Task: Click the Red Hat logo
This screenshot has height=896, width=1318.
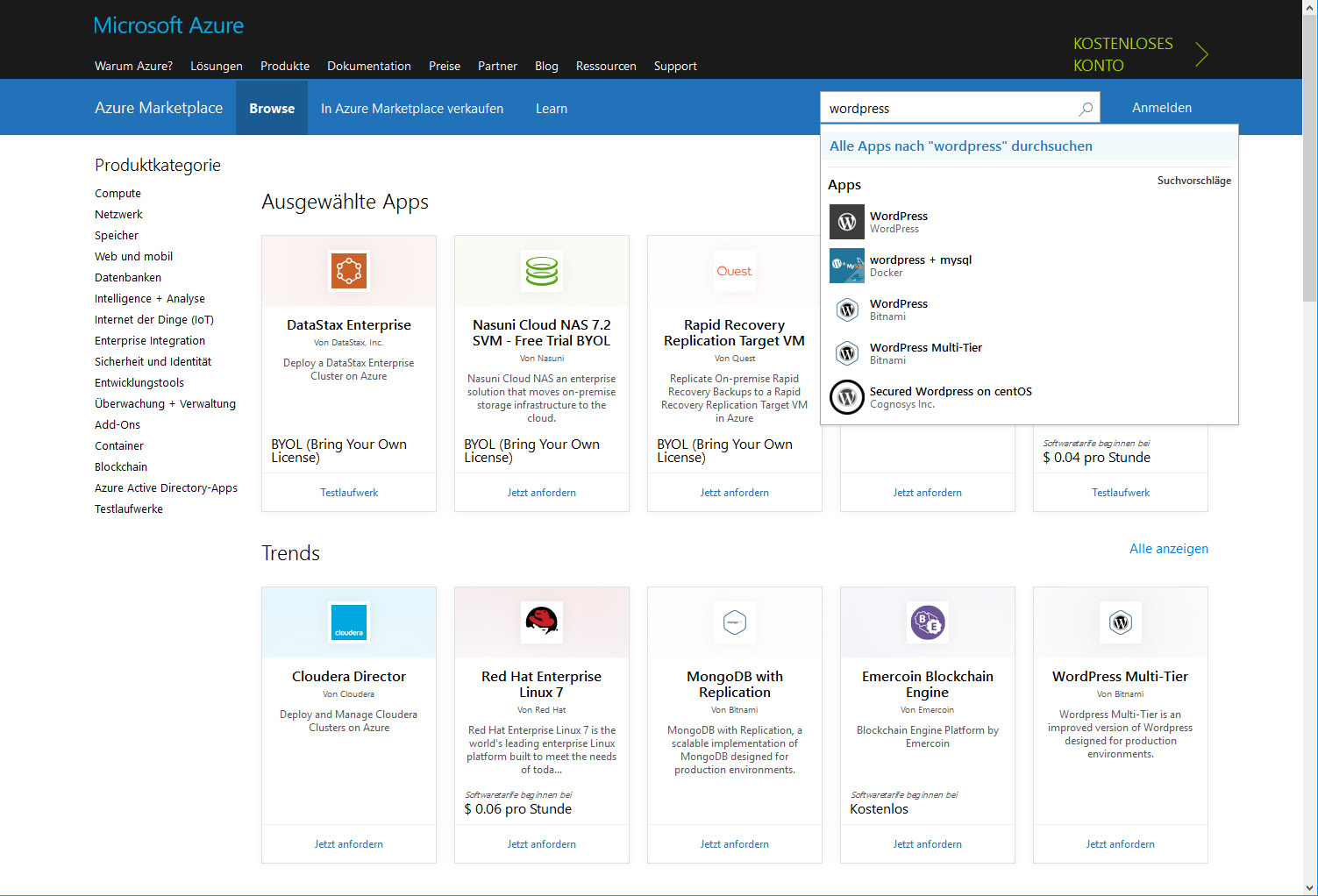Action: pyautogui.click(x=542, y=622)
